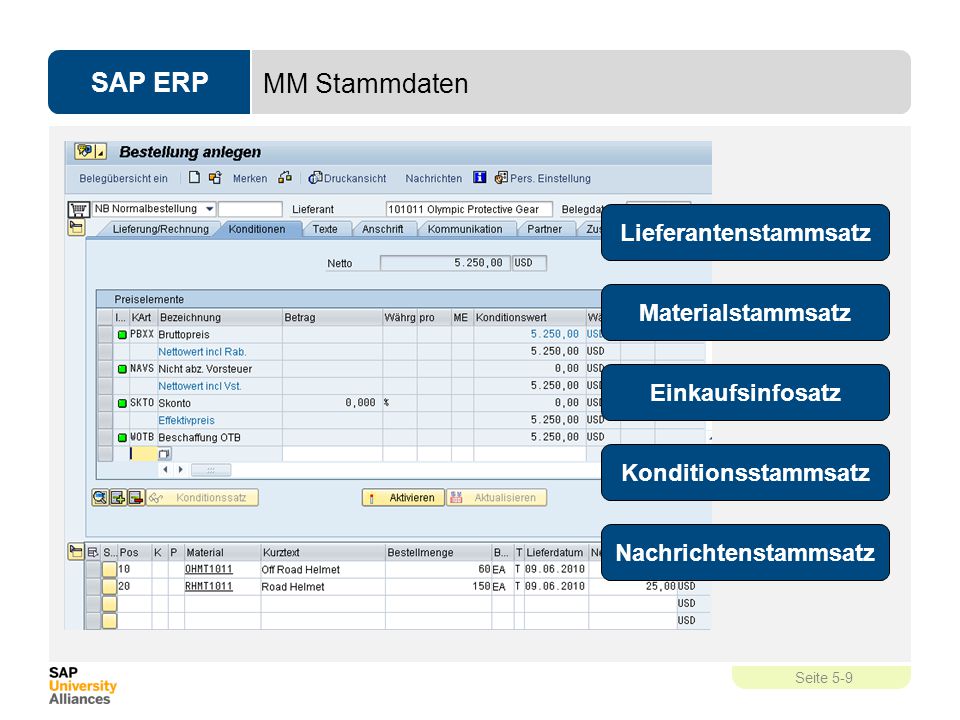Click the Lieferantenstammsatz box
The image size is (960, 720).
point(745,233)
